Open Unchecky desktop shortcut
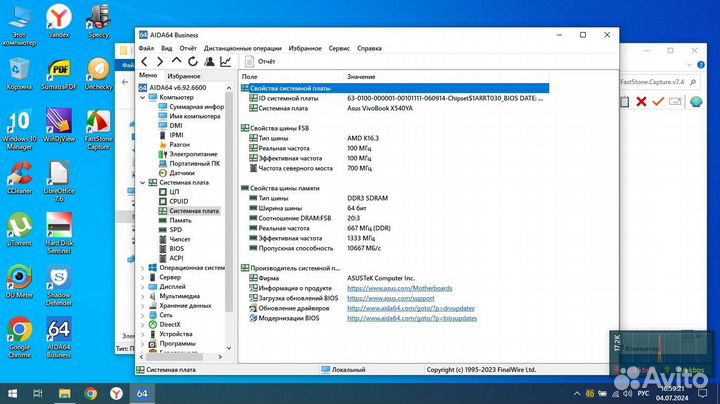The width and height of the screenshot is (720, 404). pyautogui.click(x=98, y=73)
